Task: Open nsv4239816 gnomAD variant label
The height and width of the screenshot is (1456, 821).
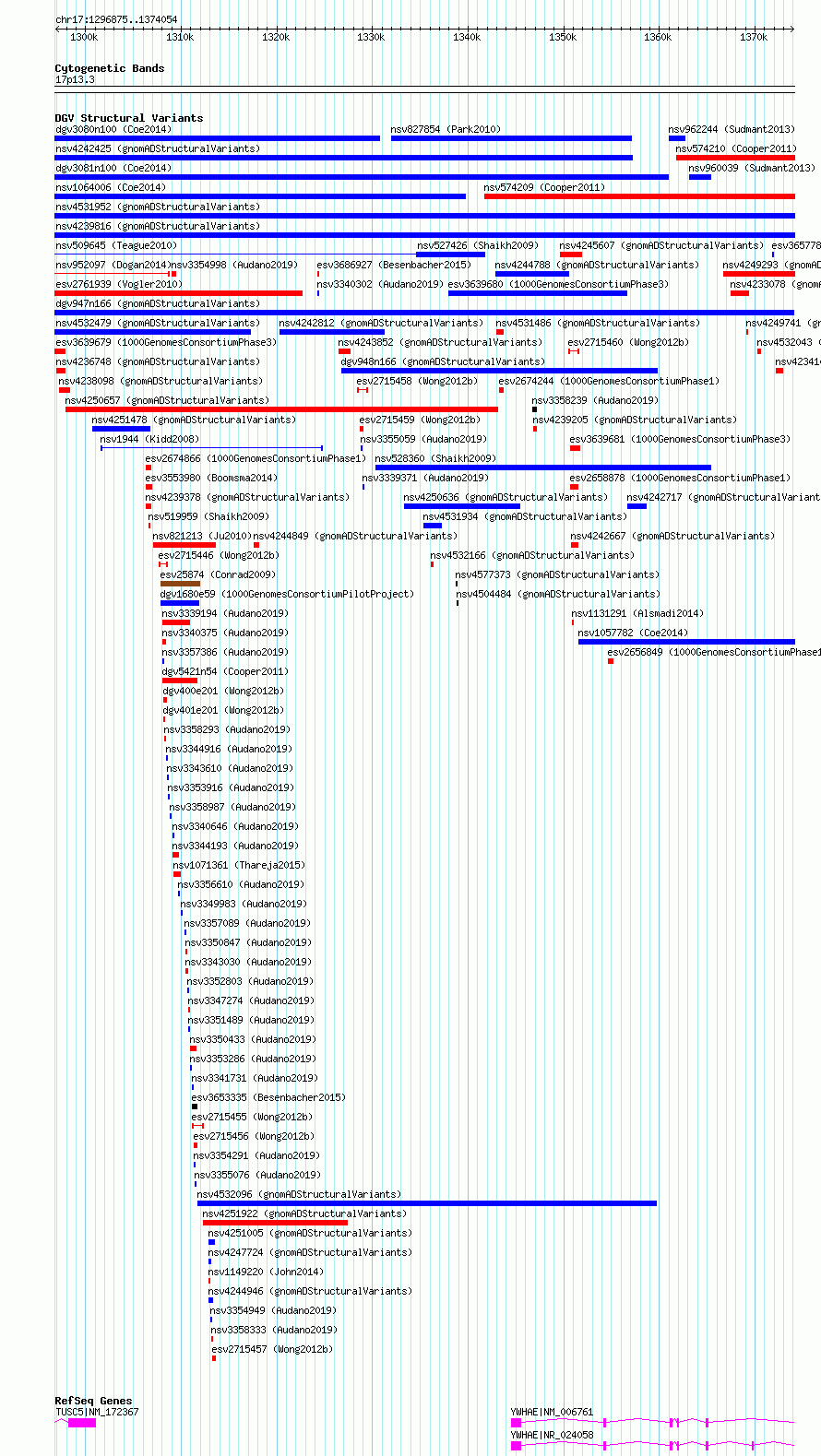Action: click(158, 226)
